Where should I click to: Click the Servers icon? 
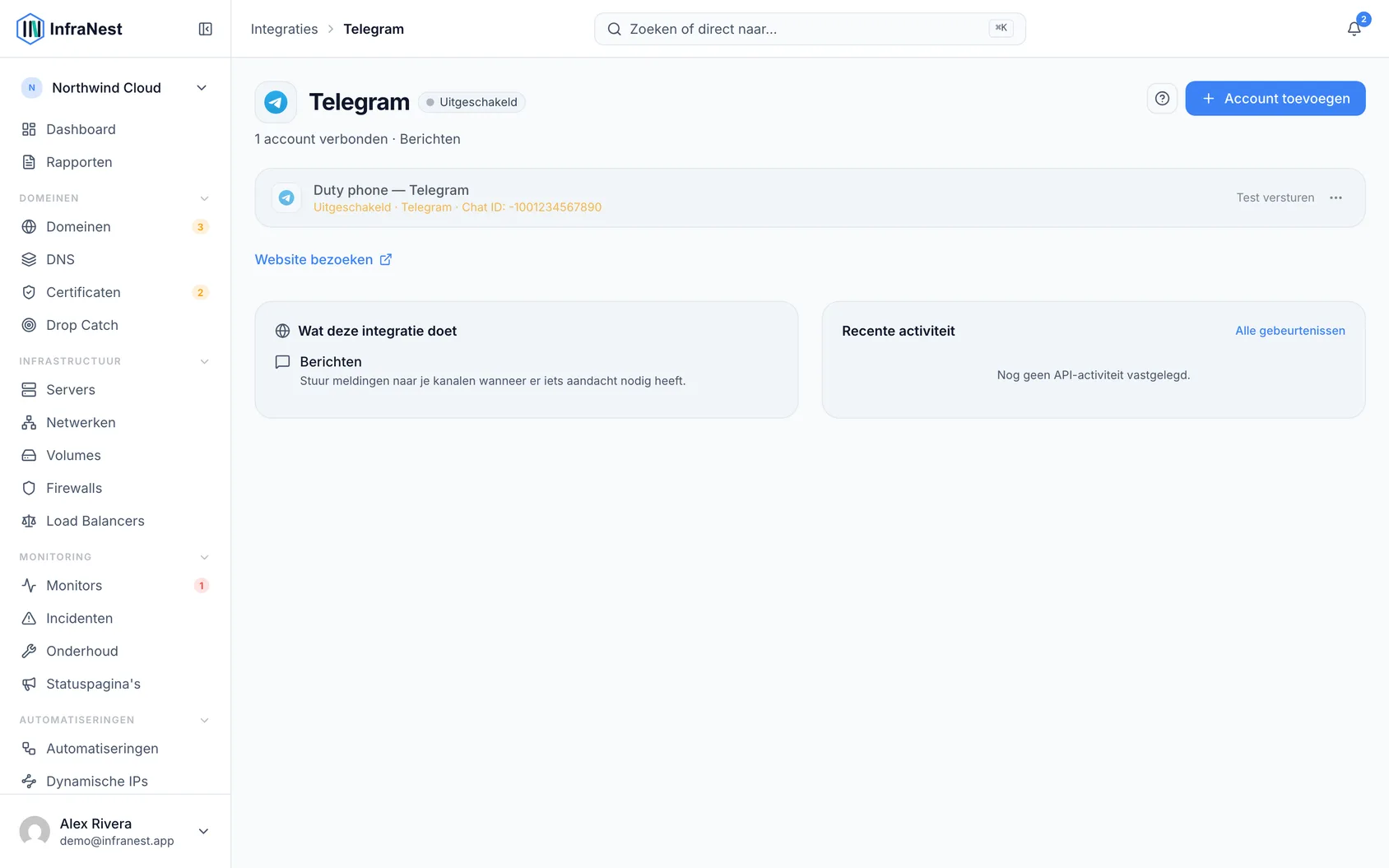tap(29, 389)
